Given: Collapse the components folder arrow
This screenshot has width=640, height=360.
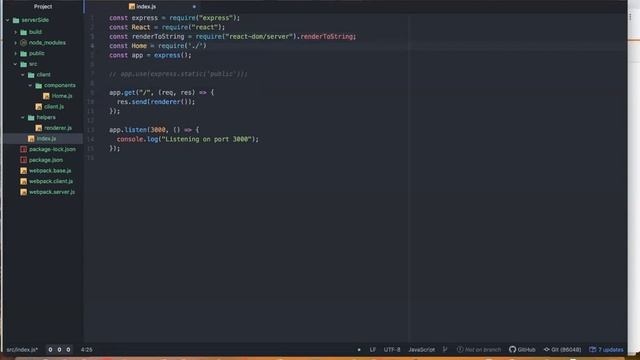Looking at the screenshot, I should pyautogui.click(x=30, y=85).
